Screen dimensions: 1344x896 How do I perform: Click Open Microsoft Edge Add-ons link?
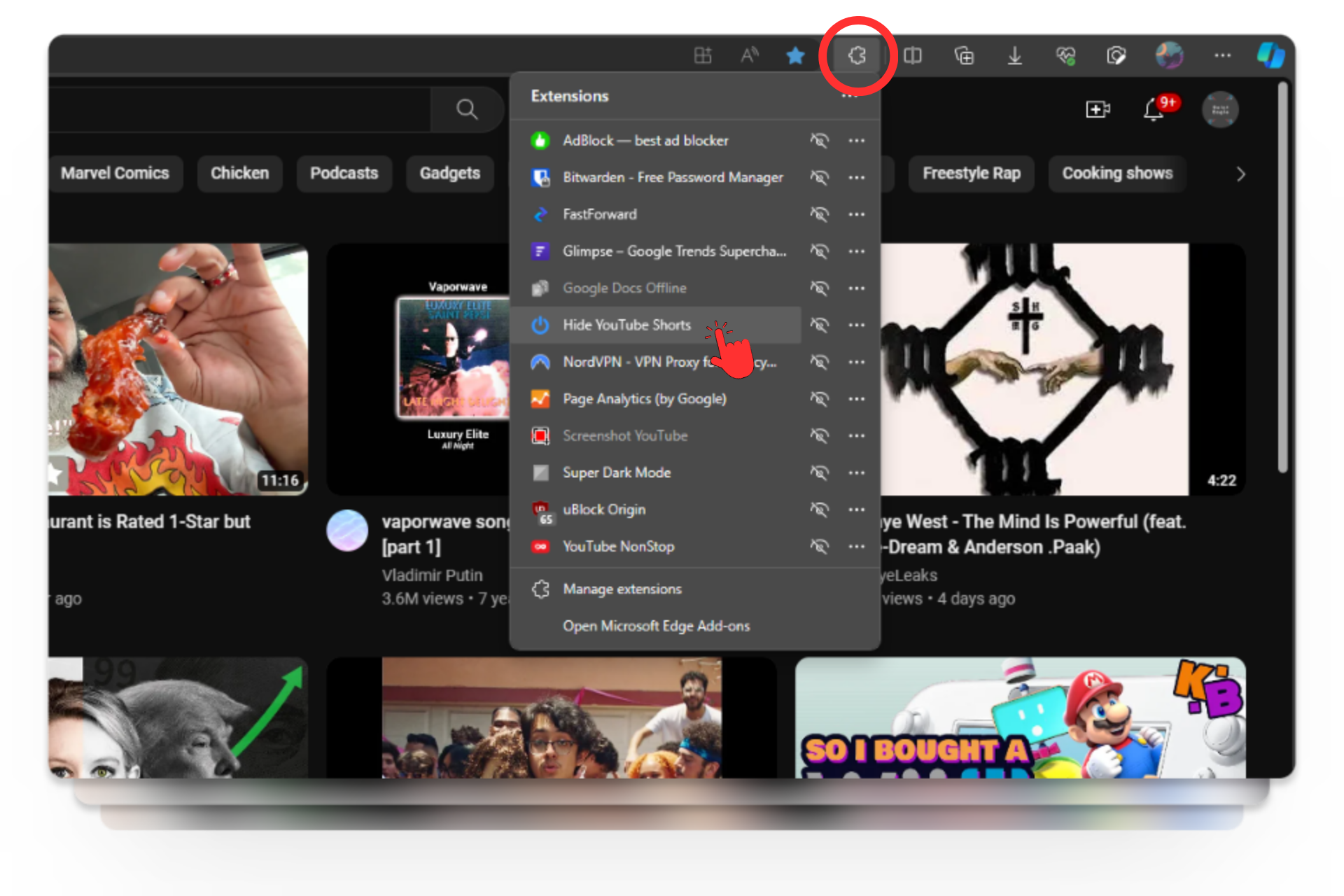coord(656,626)
